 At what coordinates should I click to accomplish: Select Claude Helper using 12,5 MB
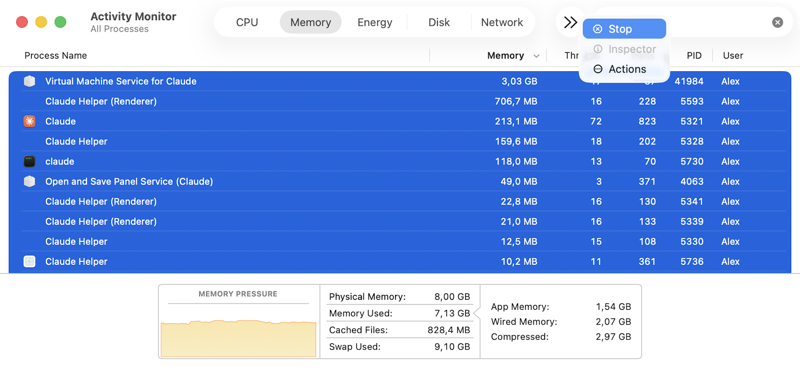click(x=400, y=241)
